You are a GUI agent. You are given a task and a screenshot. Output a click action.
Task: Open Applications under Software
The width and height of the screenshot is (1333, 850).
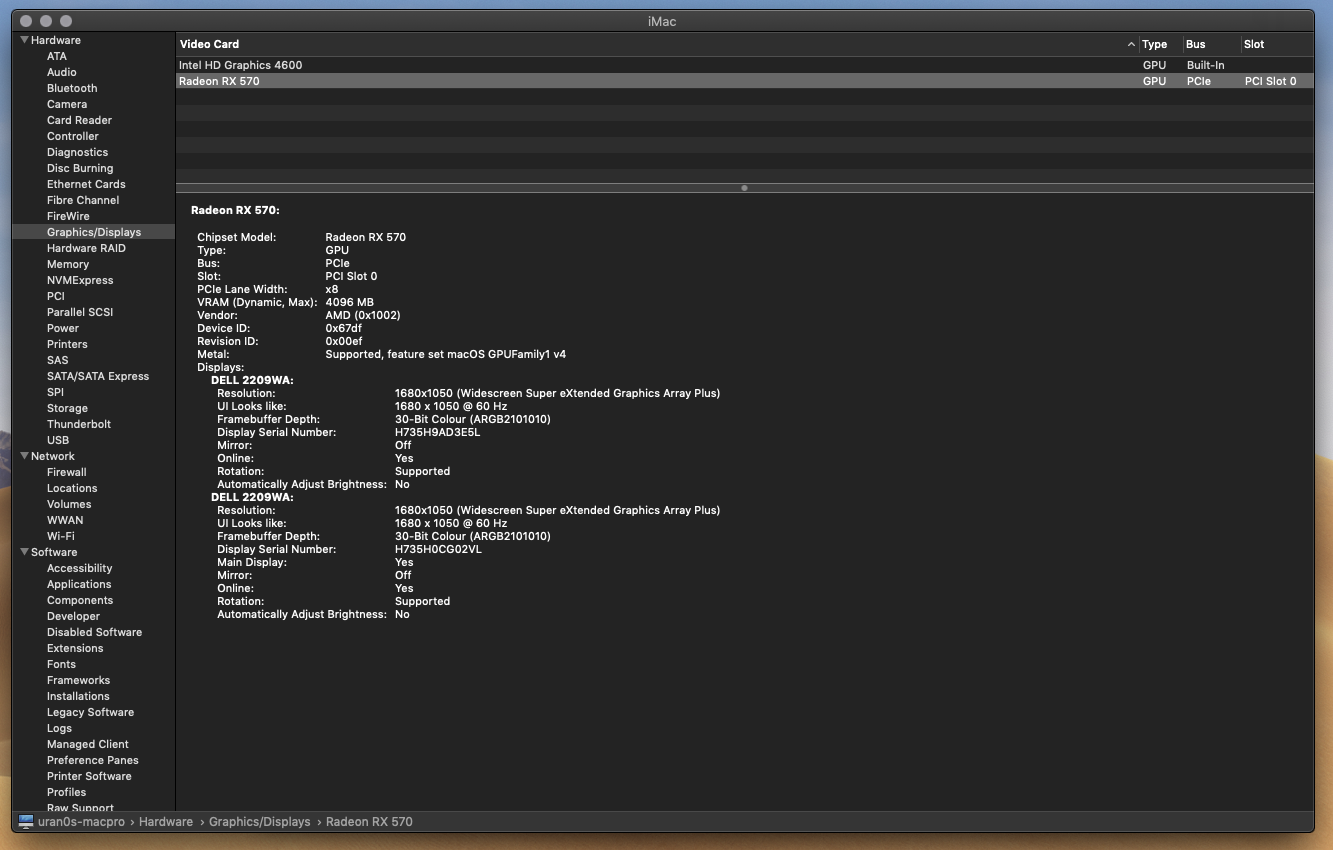[x=79, y=584]
